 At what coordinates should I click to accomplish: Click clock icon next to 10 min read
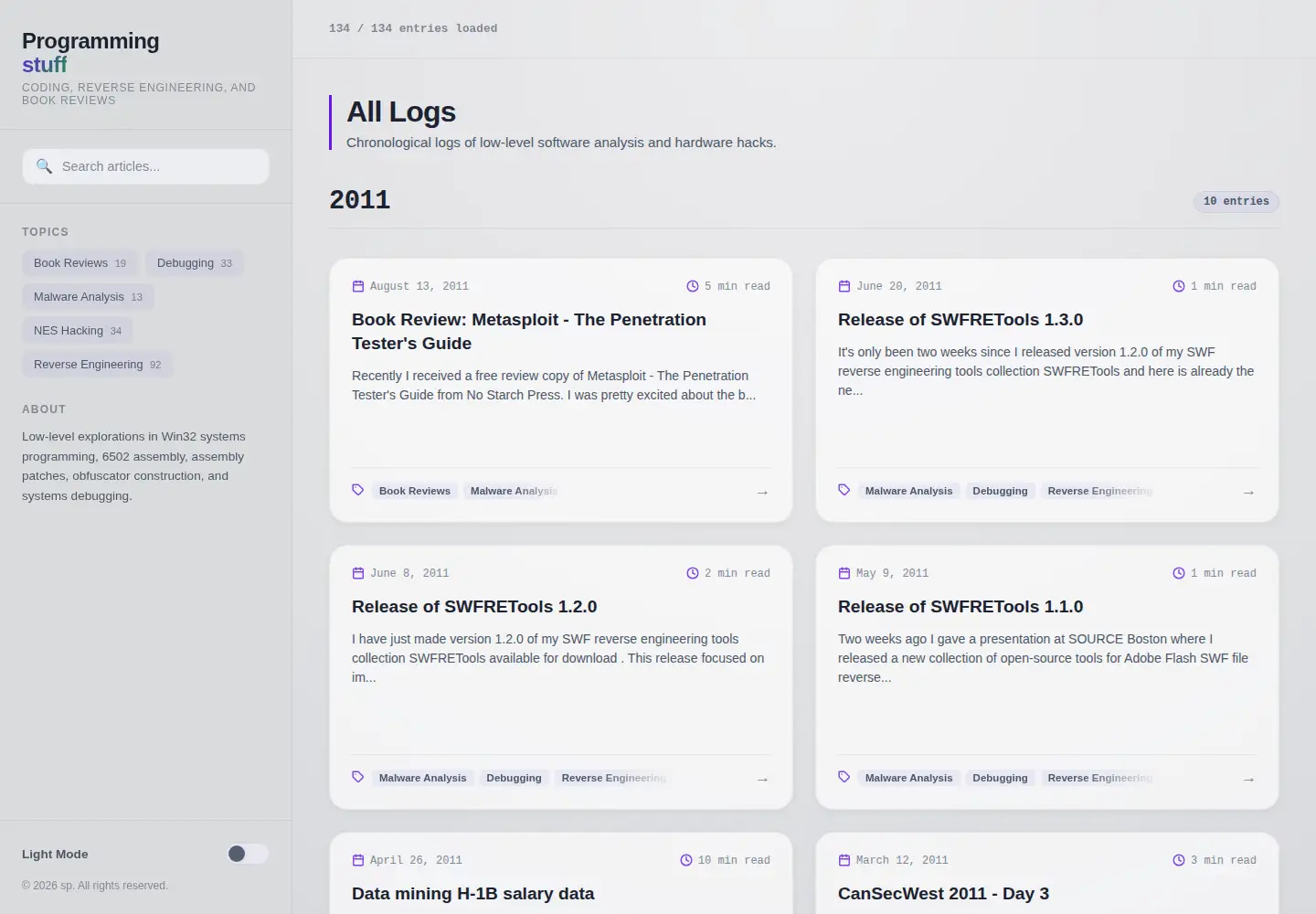point(686,860)
